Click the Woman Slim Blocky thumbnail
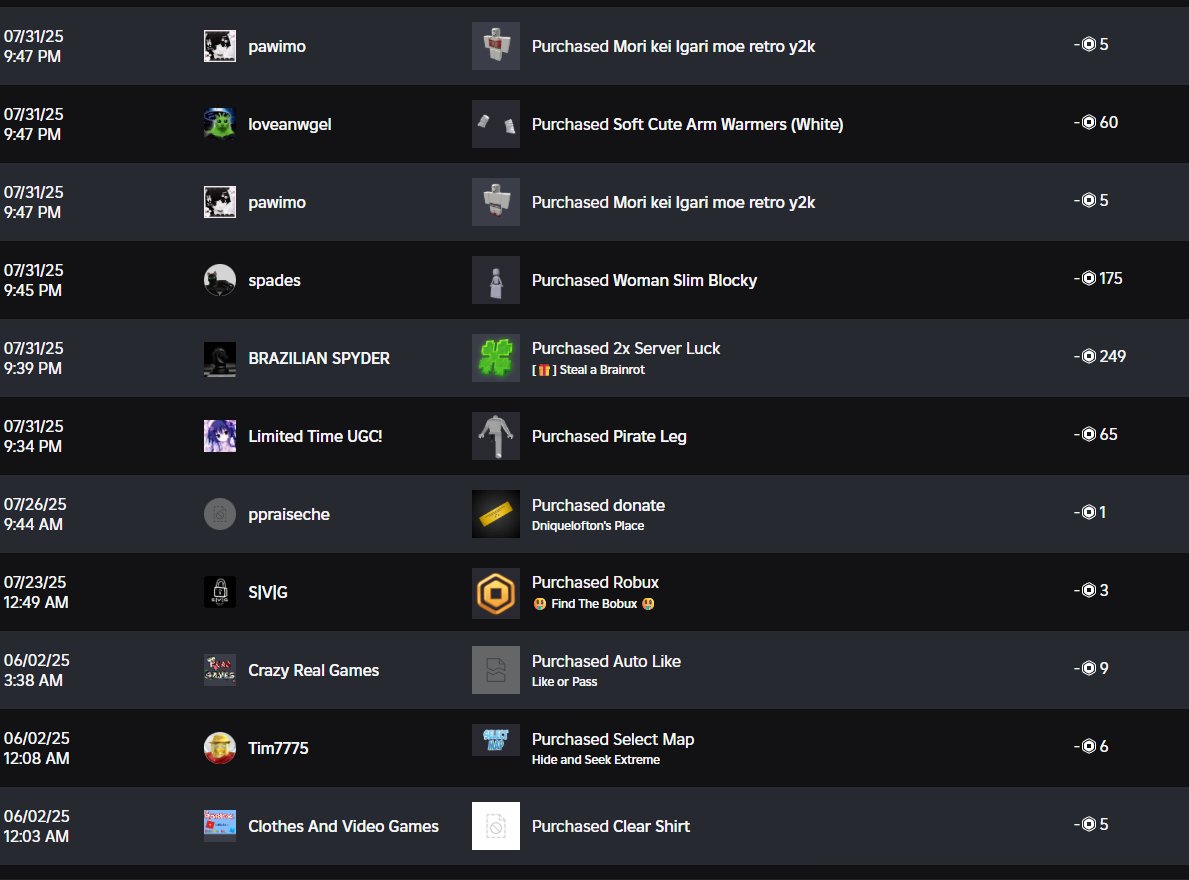 [496, 280]
